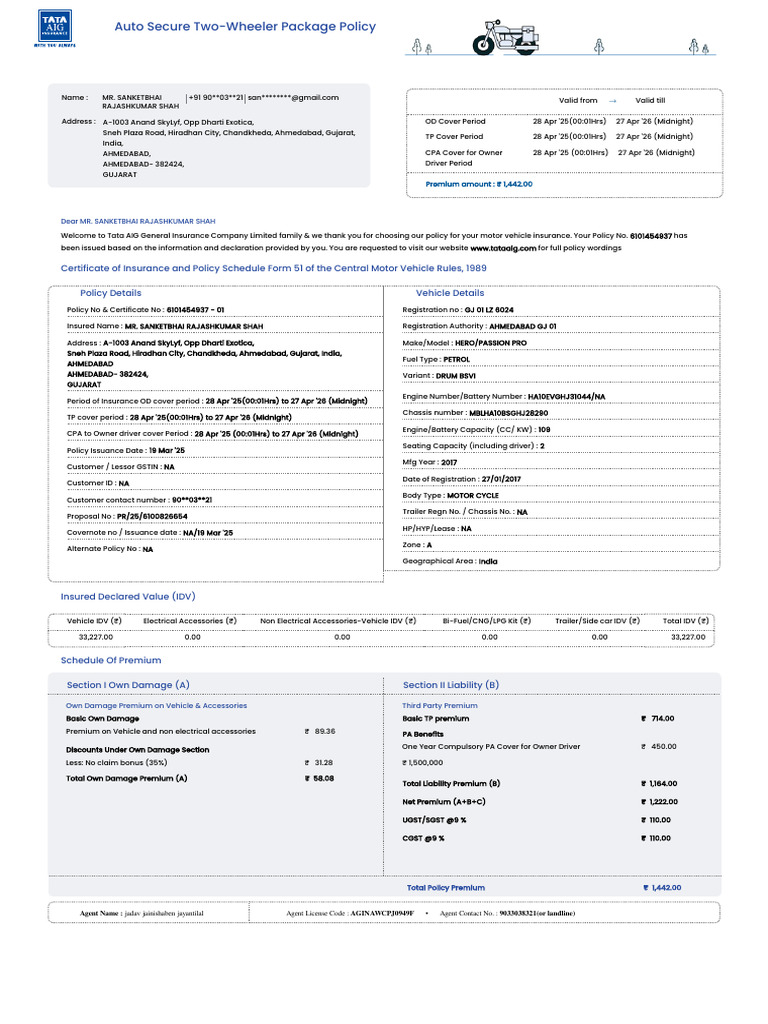Click the Agent Name field at bottom
The image size is (768, 1024).
pos(142,914)
